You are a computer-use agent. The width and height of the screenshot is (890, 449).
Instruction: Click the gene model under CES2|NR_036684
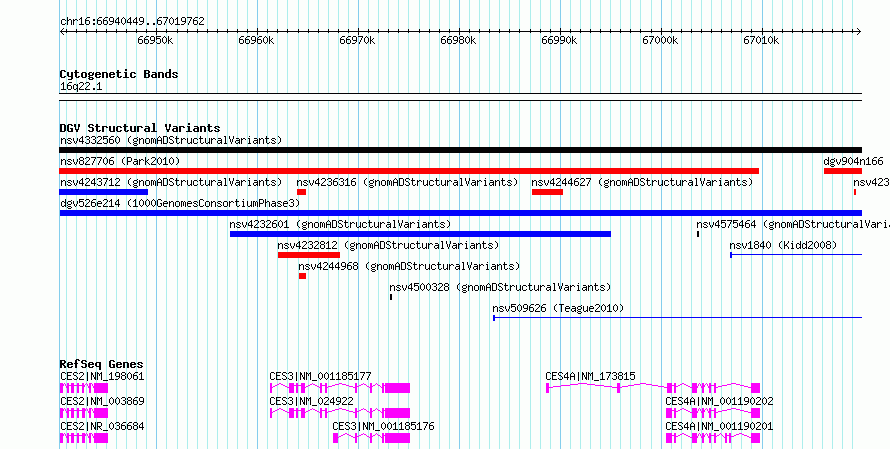pyautogui.click(x=83, y=438)
